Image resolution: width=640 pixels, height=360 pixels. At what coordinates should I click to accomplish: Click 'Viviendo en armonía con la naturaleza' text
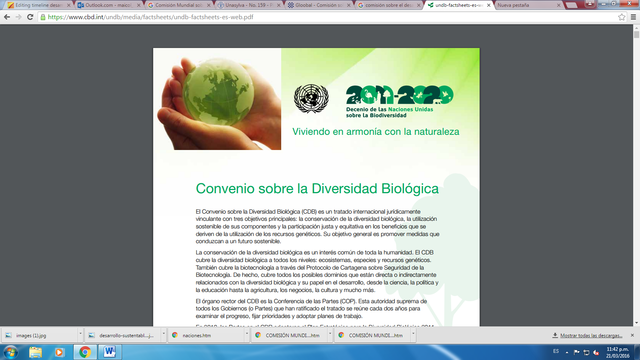(376, 132)
